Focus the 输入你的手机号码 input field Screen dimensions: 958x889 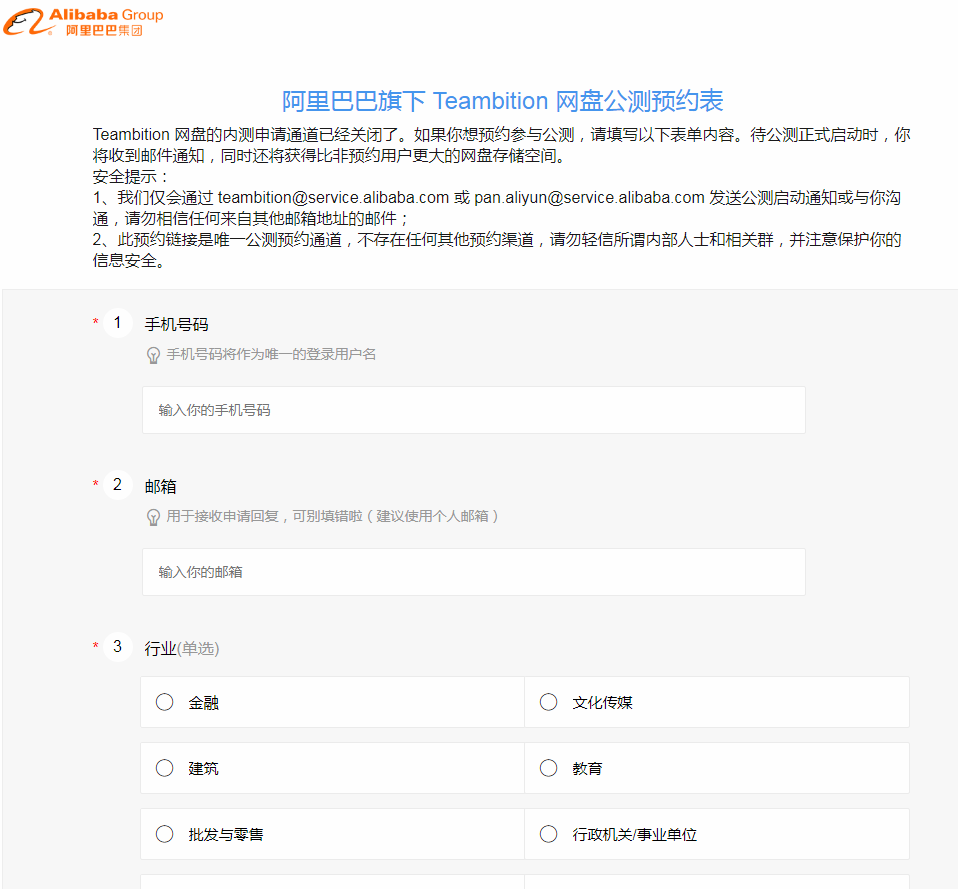473,410
